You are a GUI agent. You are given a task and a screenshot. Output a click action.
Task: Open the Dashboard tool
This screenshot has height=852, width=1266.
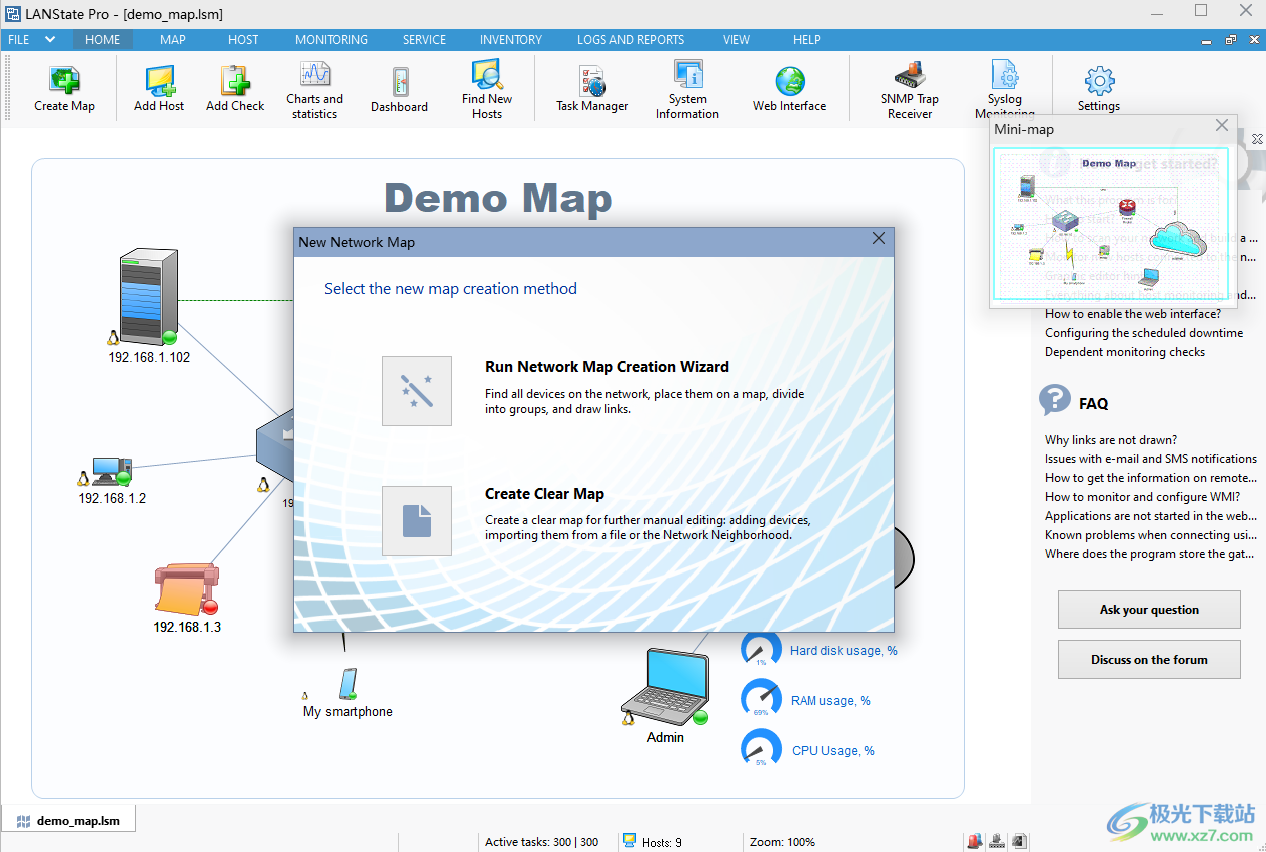[x=399, y=89]
